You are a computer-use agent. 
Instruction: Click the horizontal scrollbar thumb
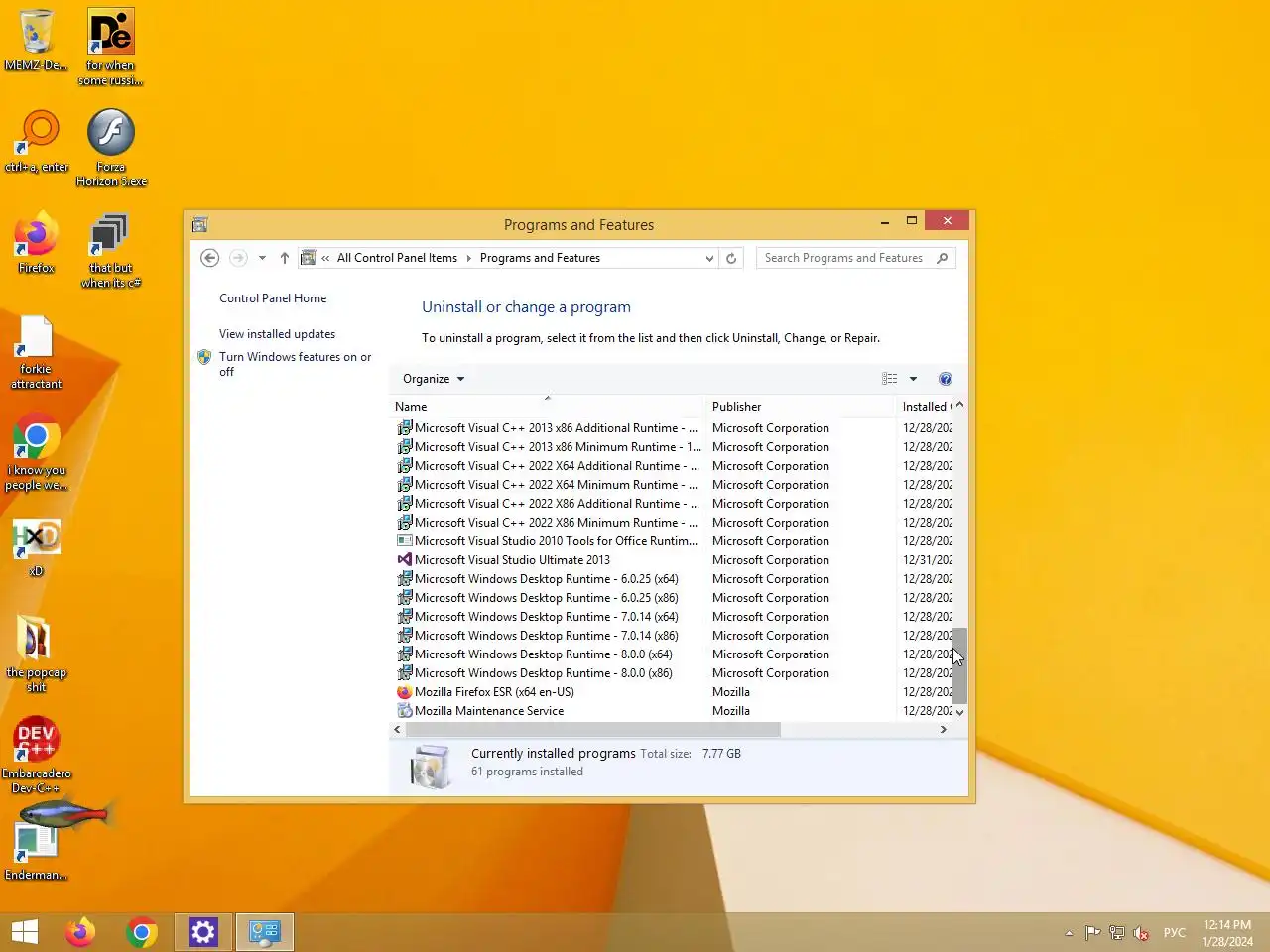[592, 729]
